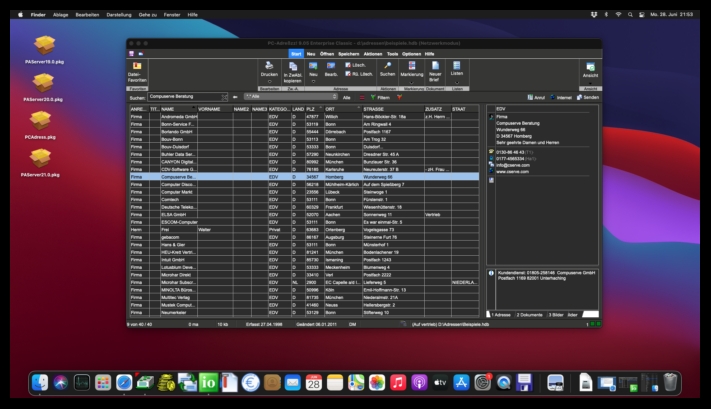Click the Filtern button
Image resolution: width=711 pixels, height=409 pixels.
[x=380, y=97]
